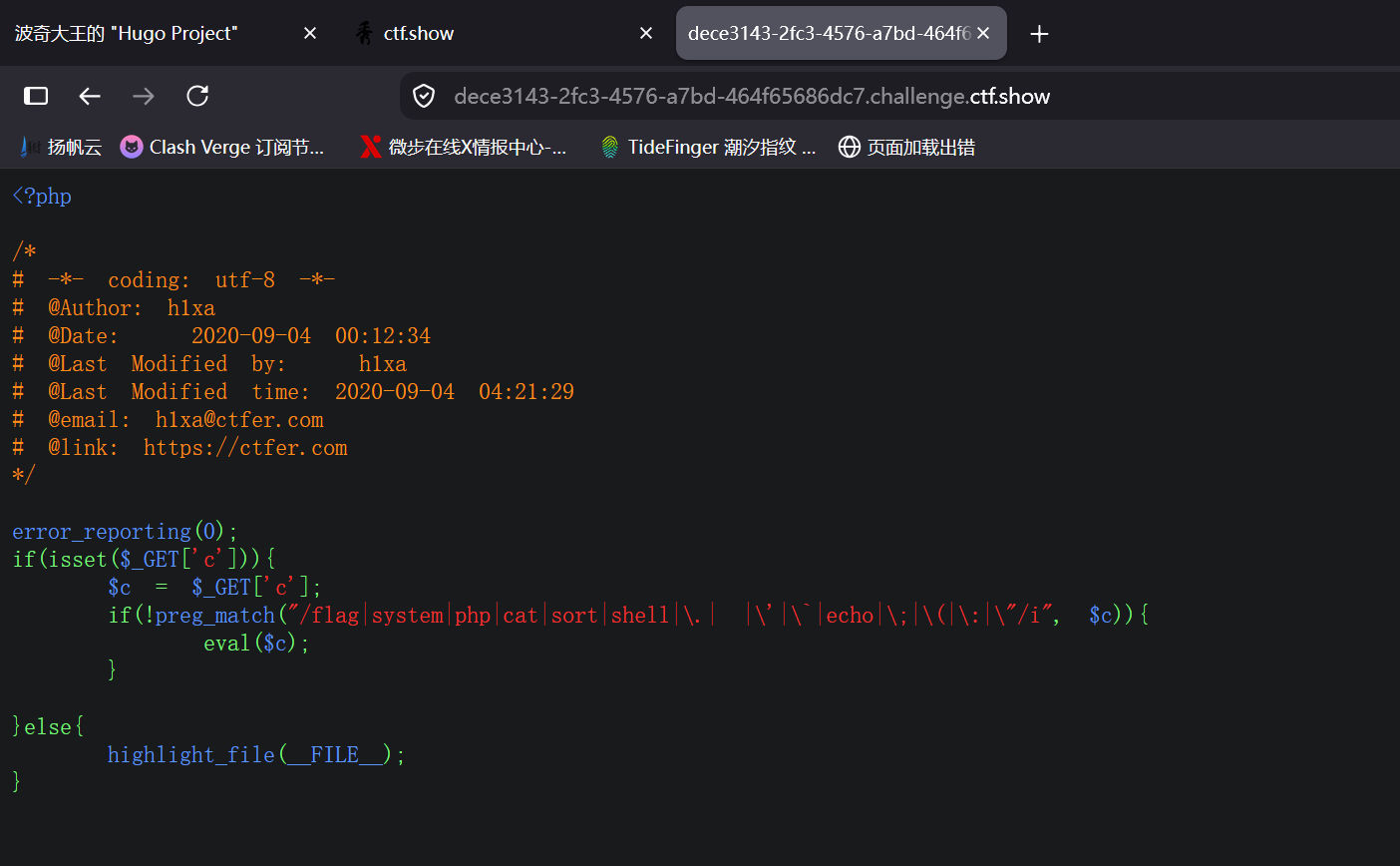Click the globe icon for 页面加载出错
Image resolution: width=1400 pixels, height=866 pixels.
(x=850, y=147)
